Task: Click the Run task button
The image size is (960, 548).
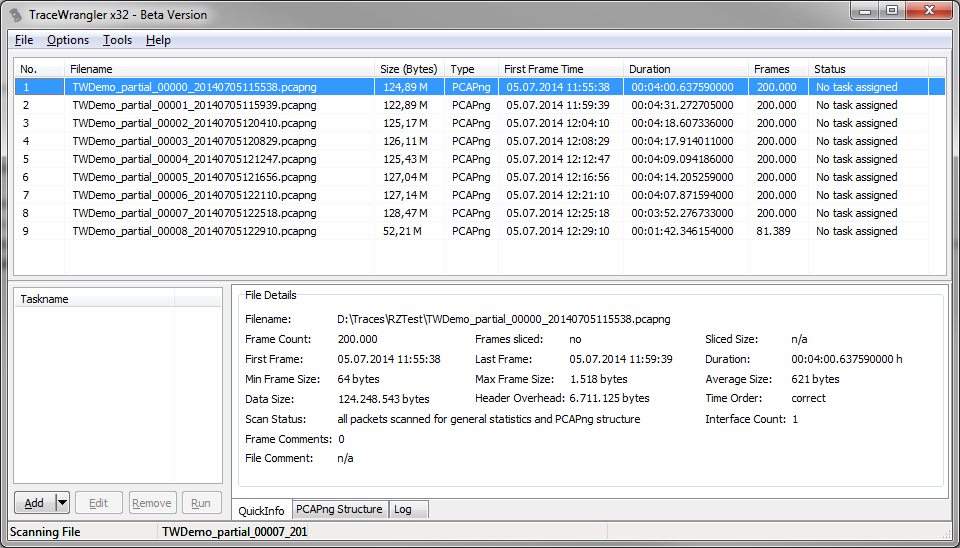Action: point(201,503)
